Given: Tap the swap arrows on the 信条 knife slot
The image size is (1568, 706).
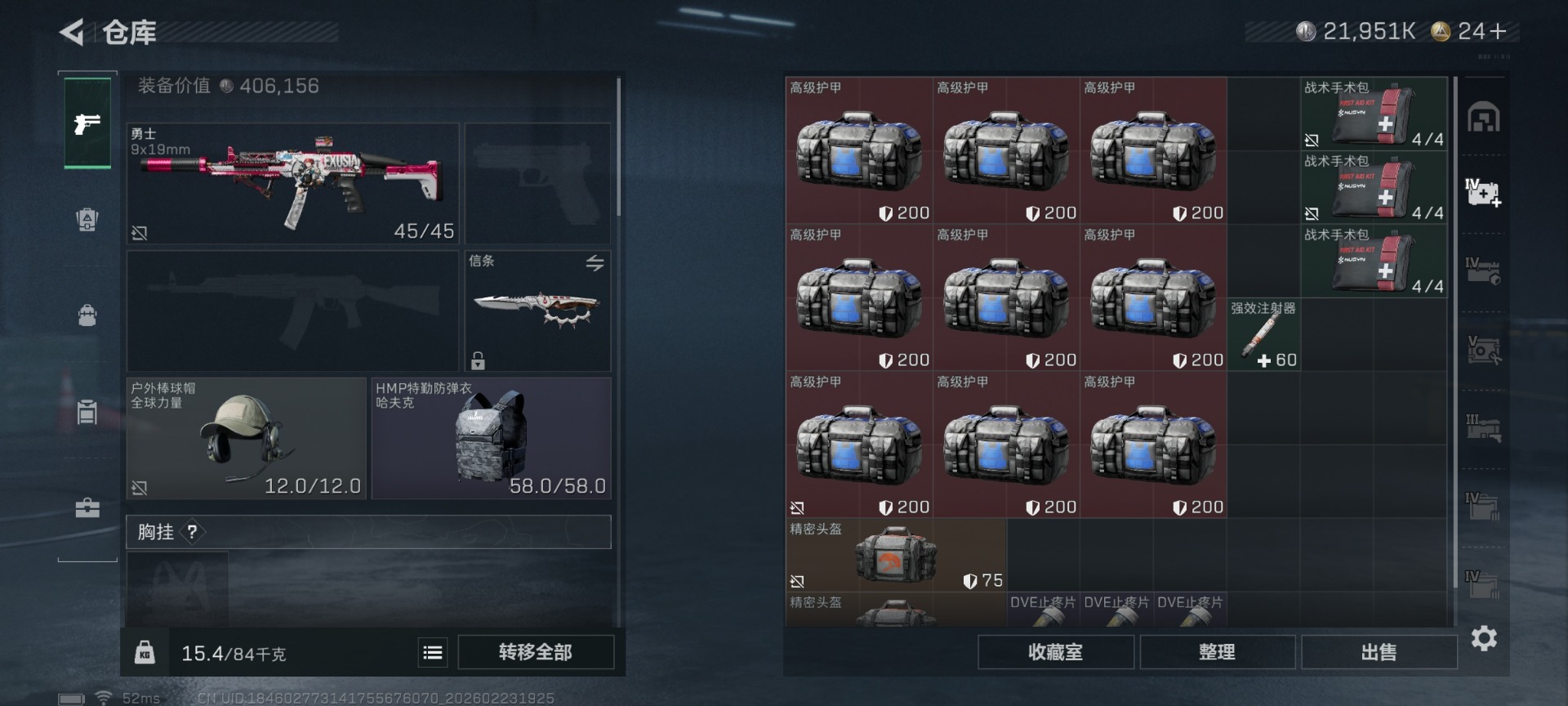Looking at the screenshot, I should pos(595,263).
